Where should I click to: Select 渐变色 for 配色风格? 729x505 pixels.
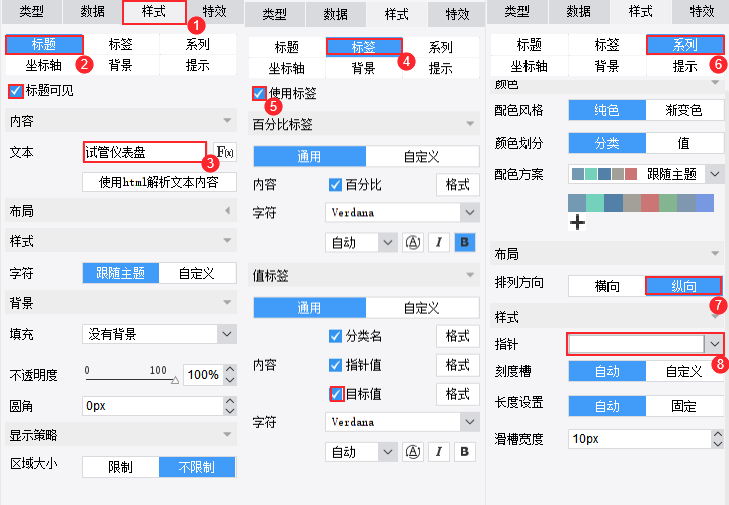[684, 110]
